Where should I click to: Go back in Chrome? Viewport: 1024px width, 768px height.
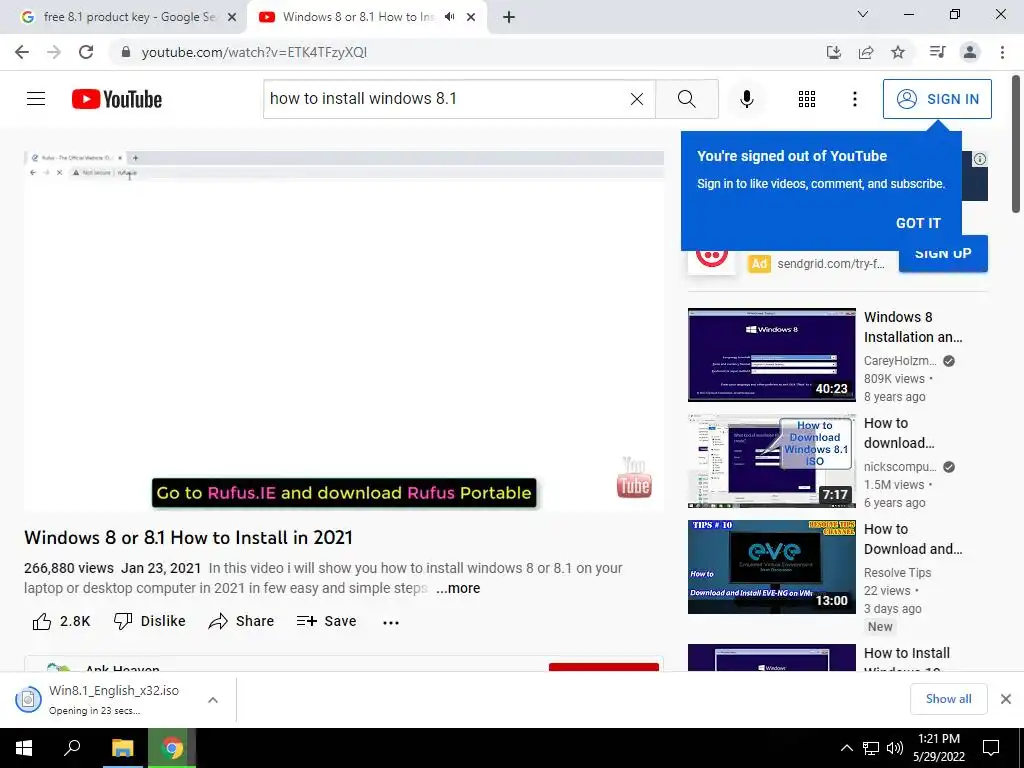22,52
